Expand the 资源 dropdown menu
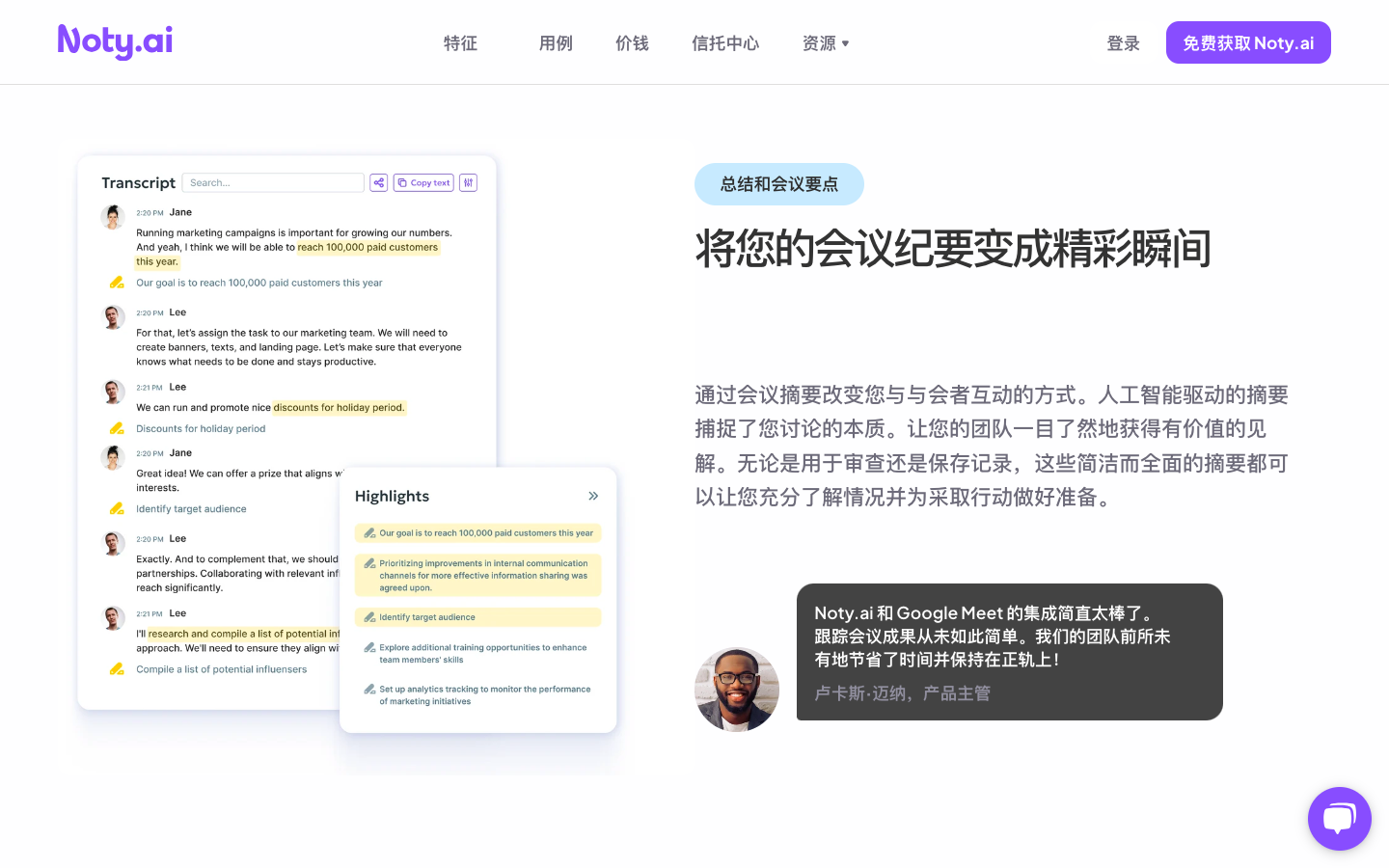Screen dimensions: 1389x868 [826, 42]
